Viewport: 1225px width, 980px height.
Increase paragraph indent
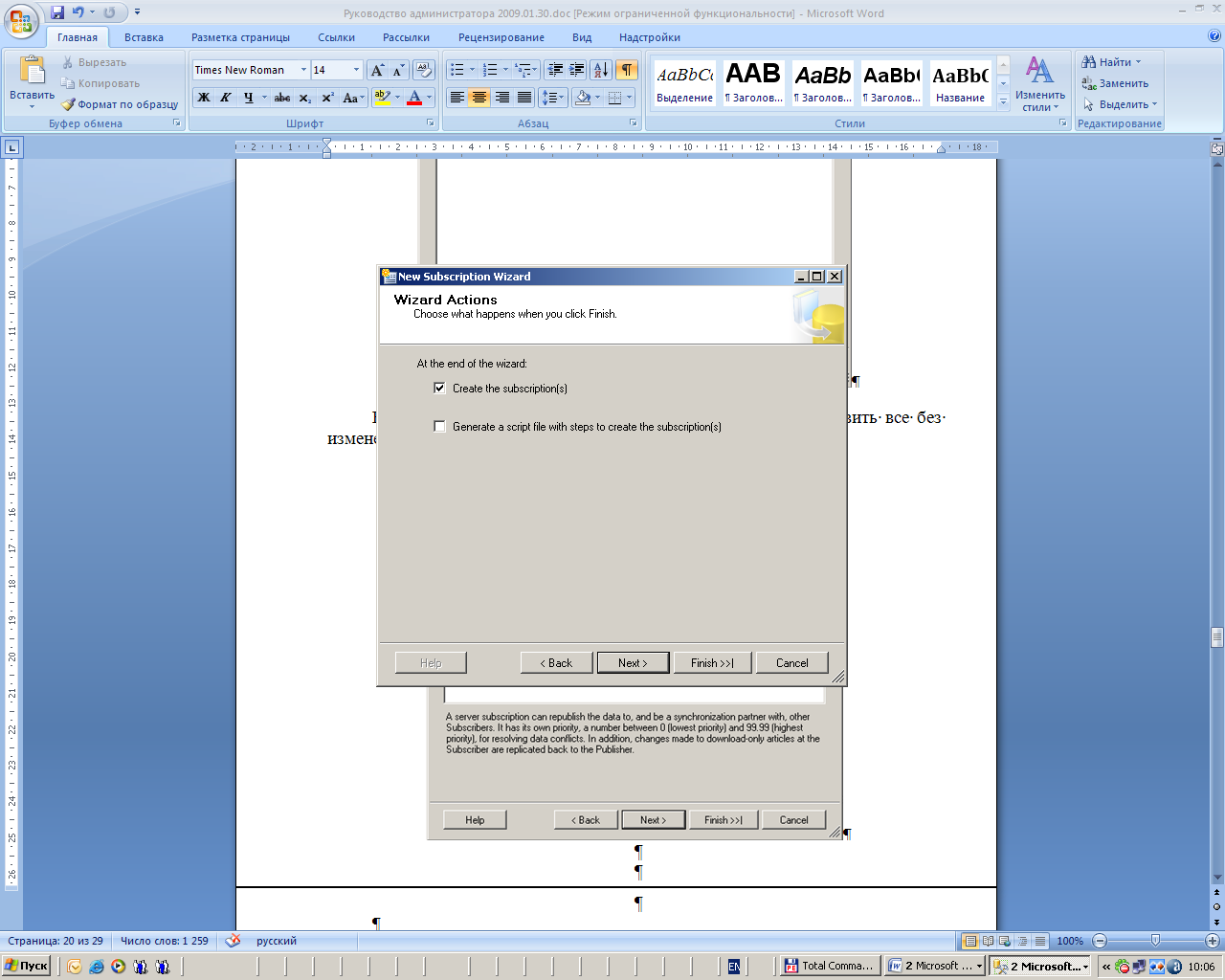(x=577, y=70)
